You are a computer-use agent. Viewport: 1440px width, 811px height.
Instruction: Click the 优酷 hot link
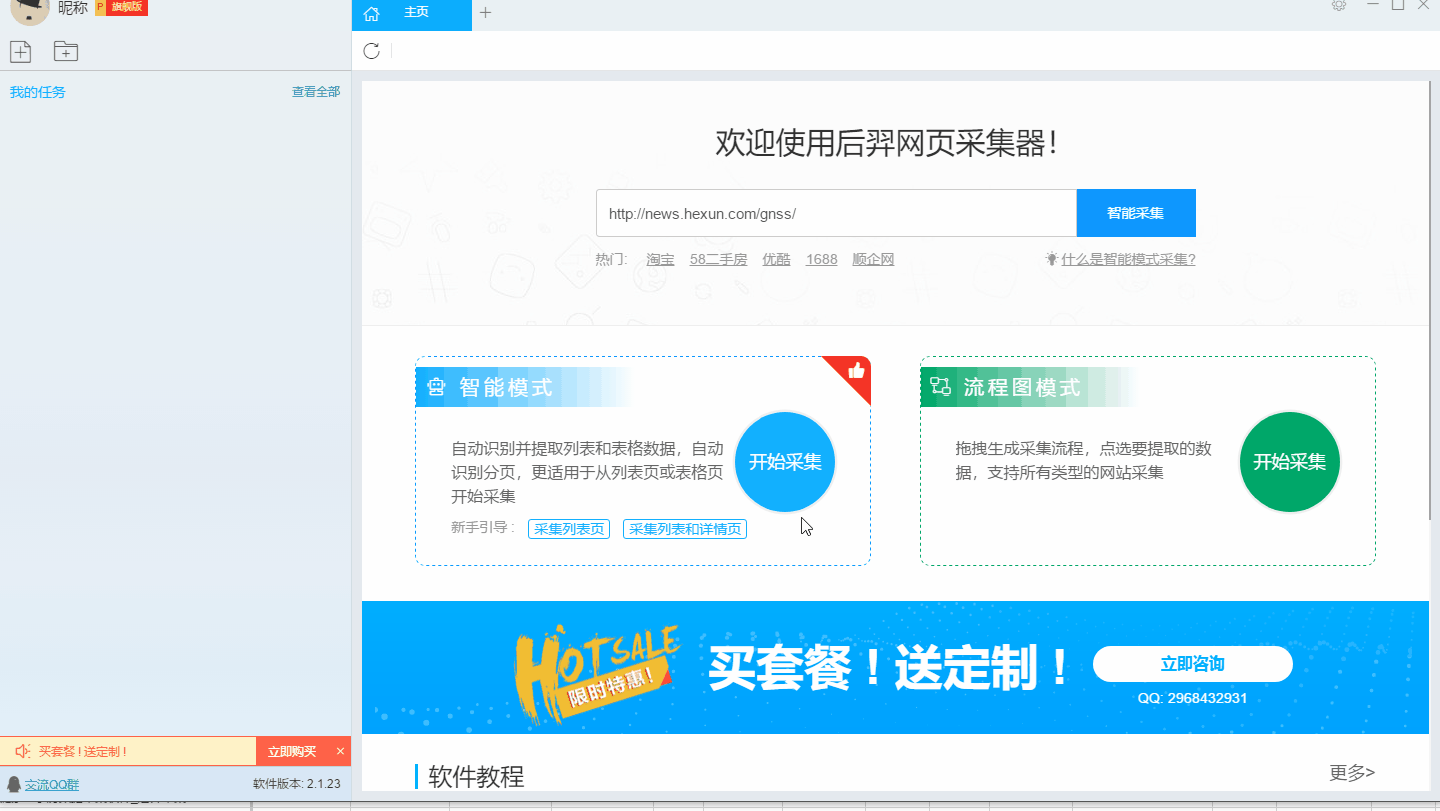click(776, 259)
